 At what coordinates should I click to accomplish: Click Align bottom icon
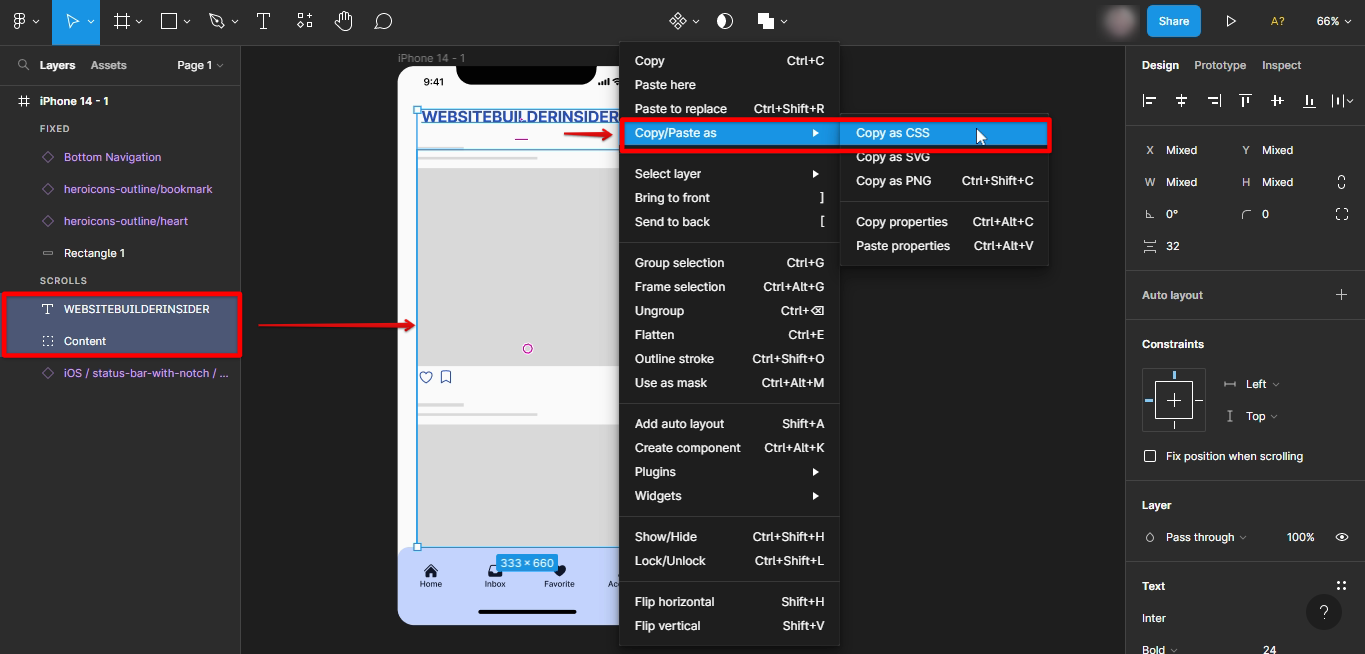(1309, 101)
